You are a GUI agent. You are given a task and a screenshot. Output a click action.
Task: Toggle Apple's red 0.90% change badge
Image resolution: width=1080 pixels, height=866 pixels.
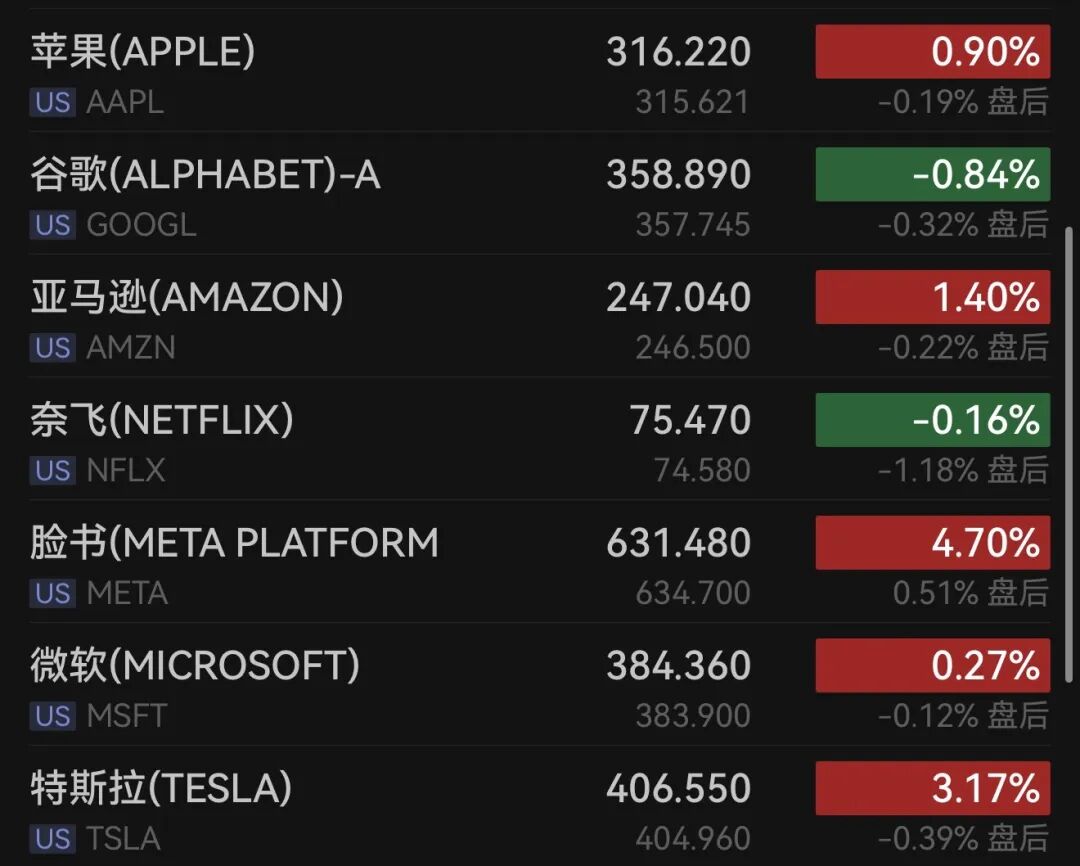(933, 52)
